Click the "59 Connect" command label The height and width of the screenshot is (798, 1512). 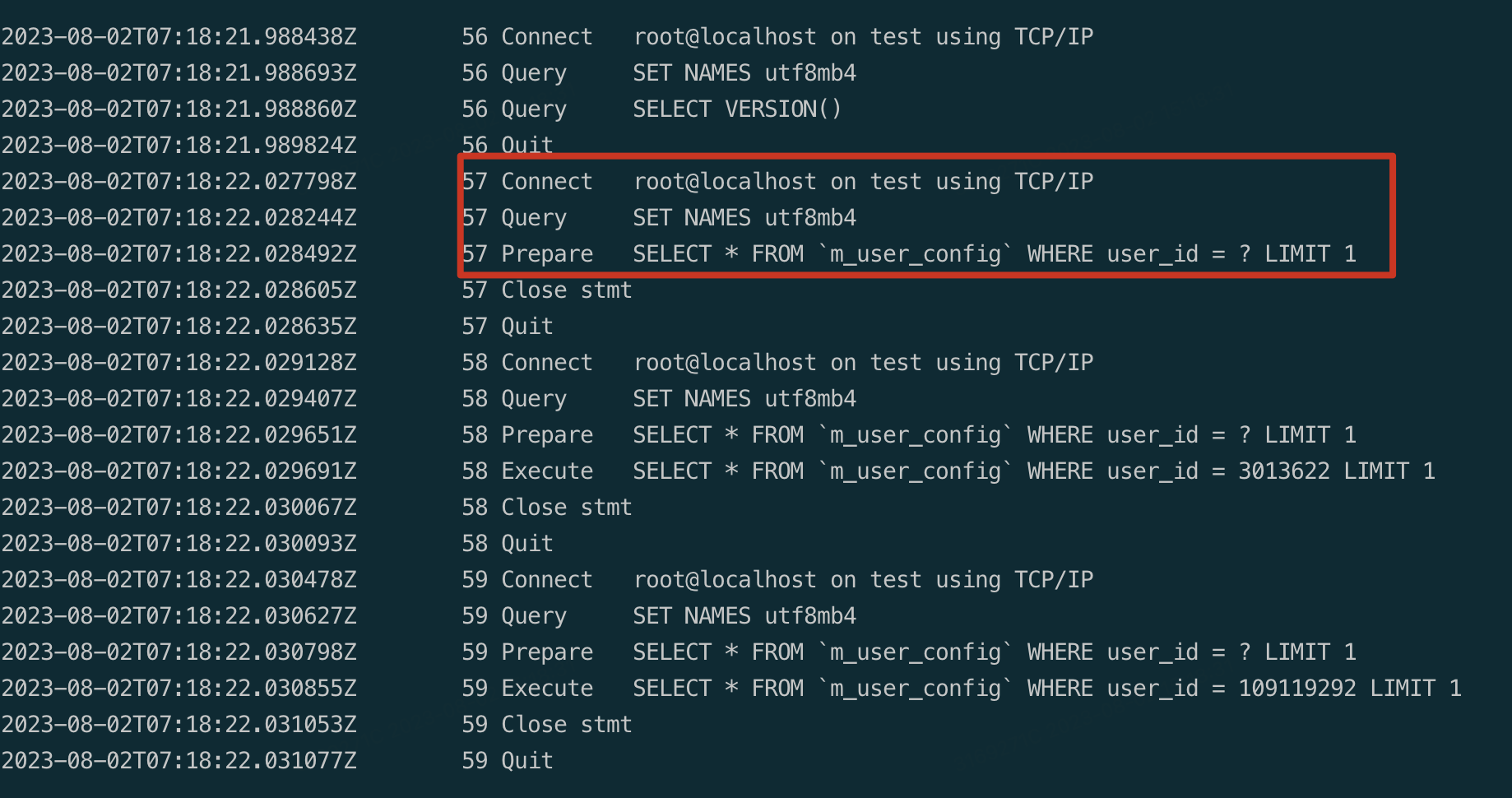click(546, 580)
